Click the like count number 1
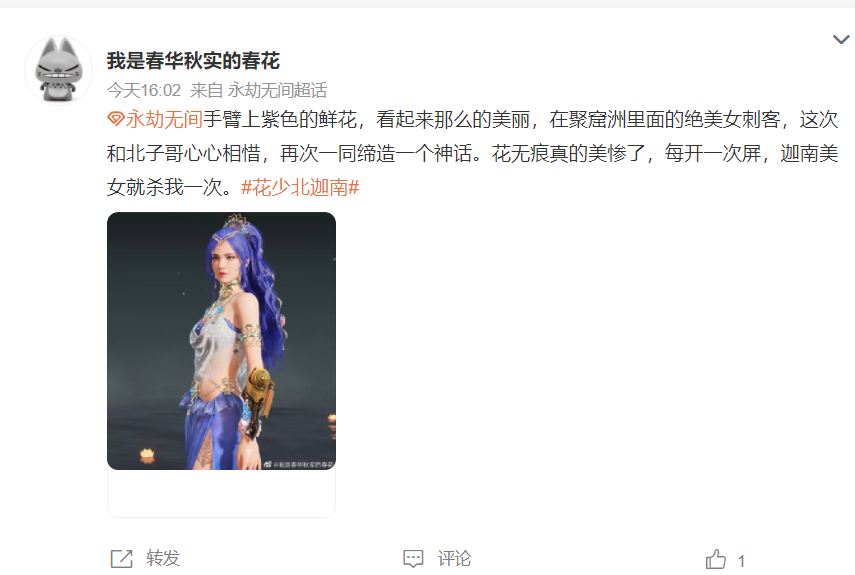Viewport: 855px width, 575px height. tap(741, 561)
